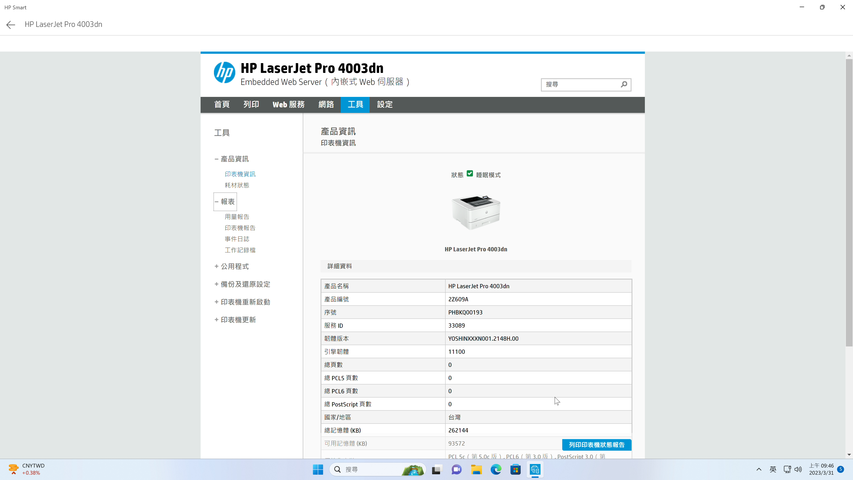Image resolution: width=853 pixels, height=480 pixels.
Task: Select serial number PHBKQ00193
Action: tap(465, 312)
